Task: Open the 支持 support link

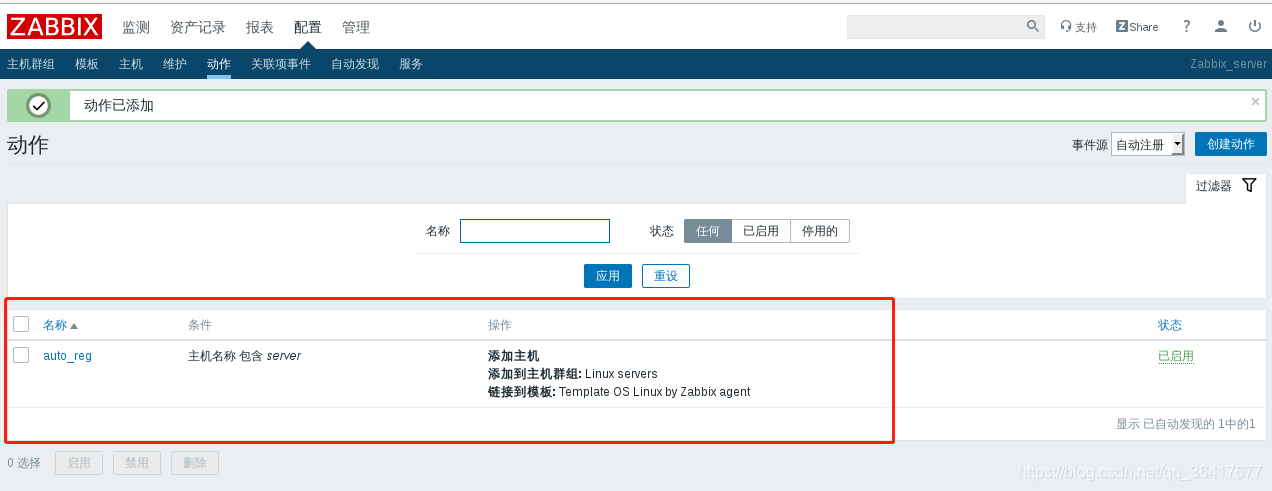Action: point(1078,27)
